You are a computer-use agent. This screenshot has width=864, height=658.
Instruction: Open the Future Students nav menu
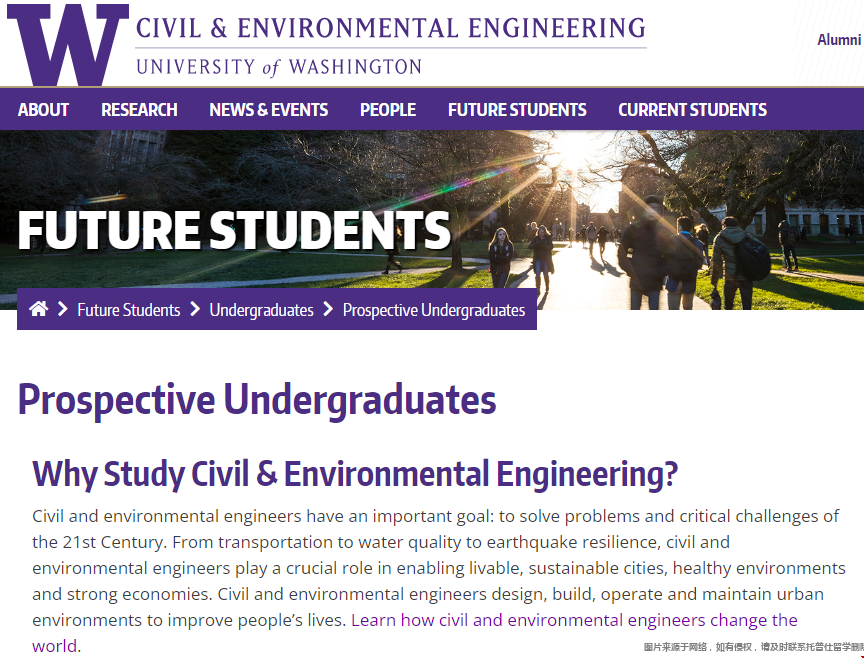[517, 110]
